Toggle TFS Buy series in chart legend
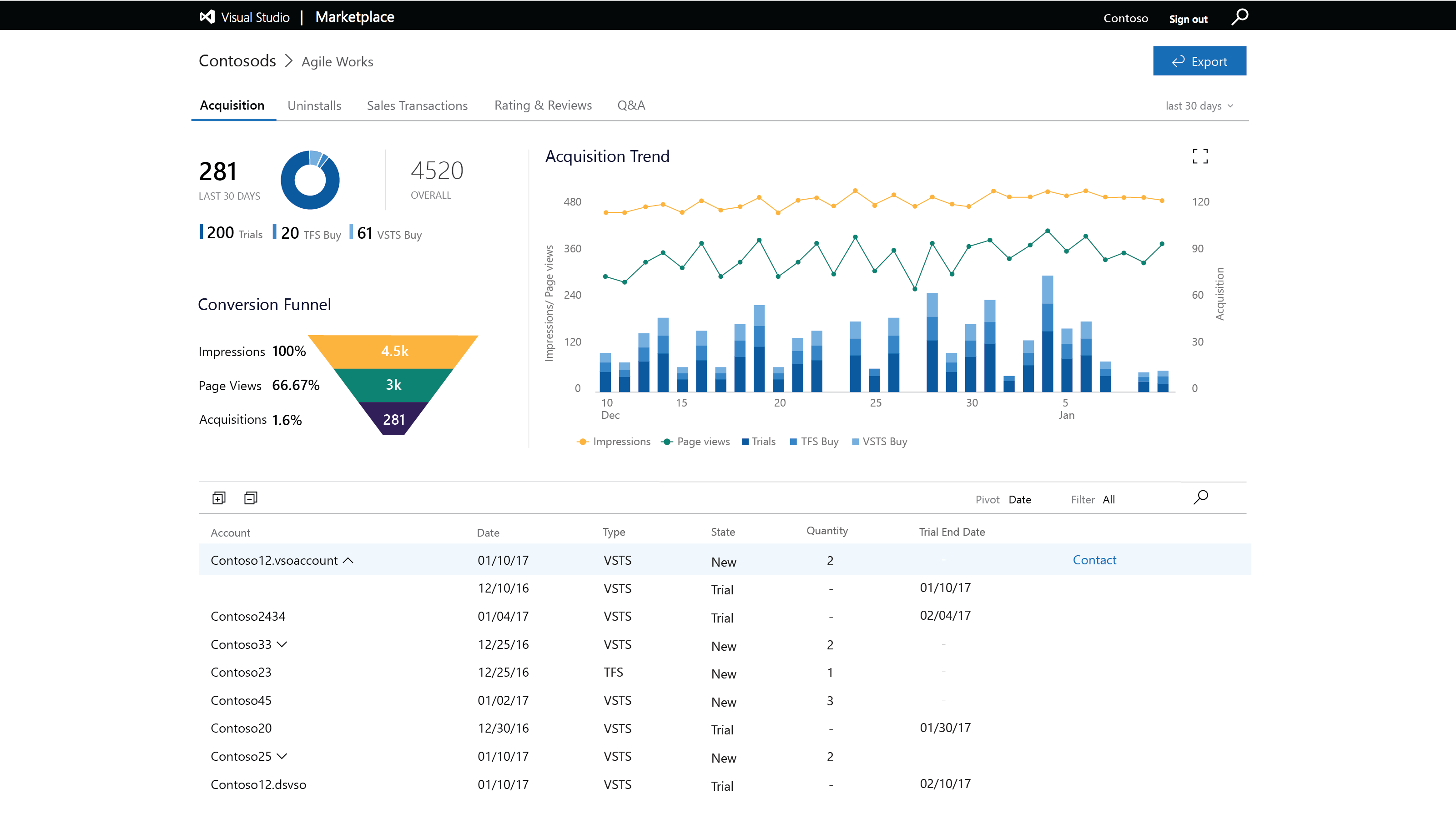The width and height of the screenshot is (1456, 819). 814,442
